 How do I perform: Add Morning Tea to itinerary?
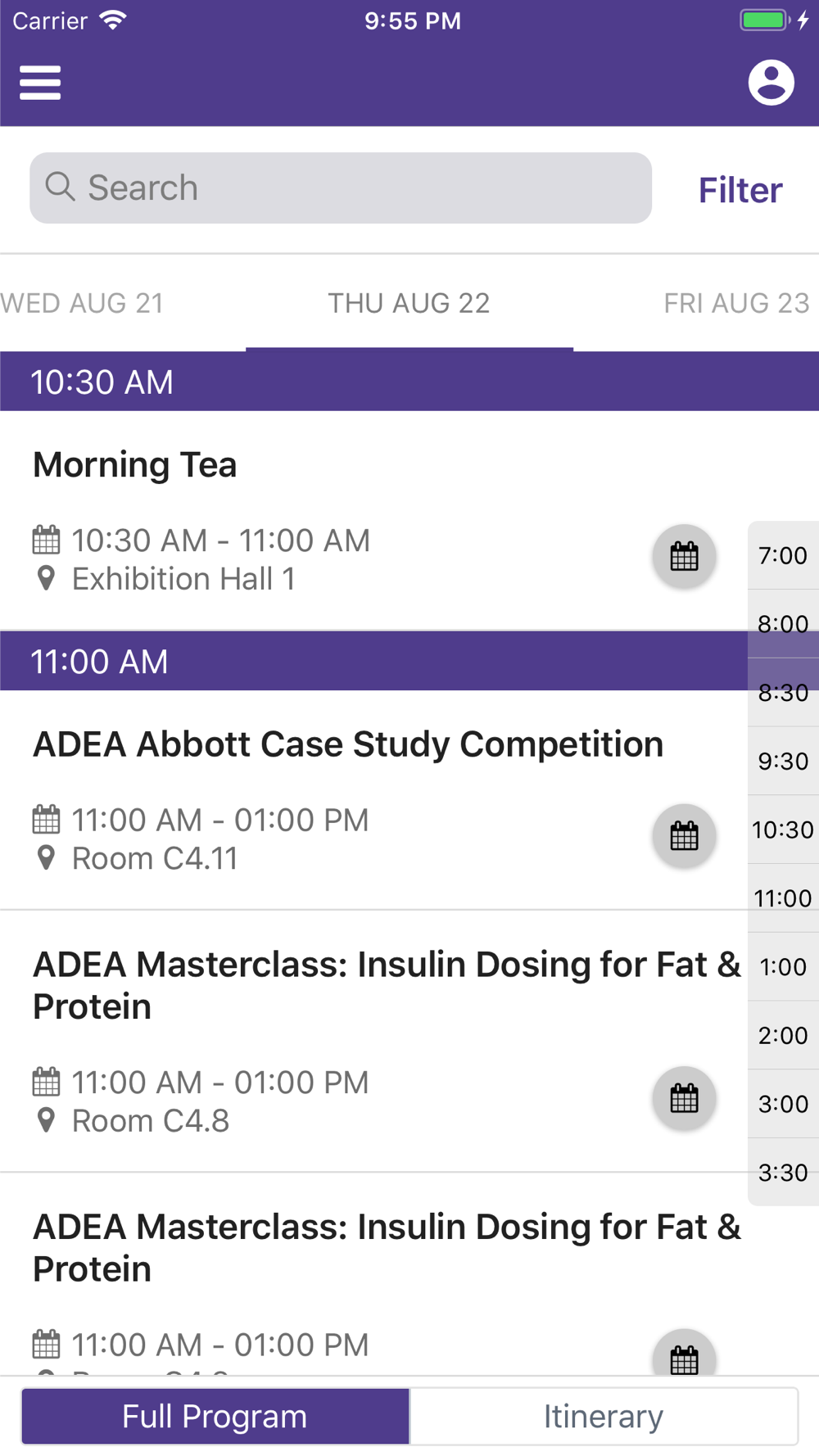(x=684, y=557)
